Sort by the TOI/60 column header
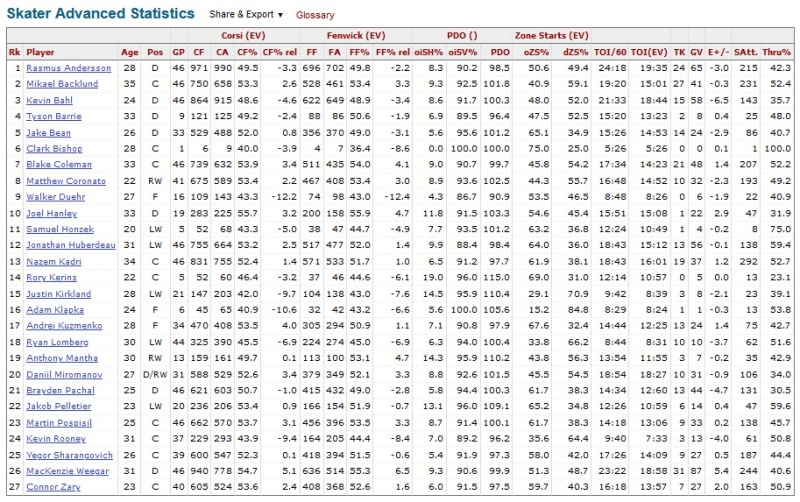The width and height of the screenshot is (800, 502). point(610,52)
